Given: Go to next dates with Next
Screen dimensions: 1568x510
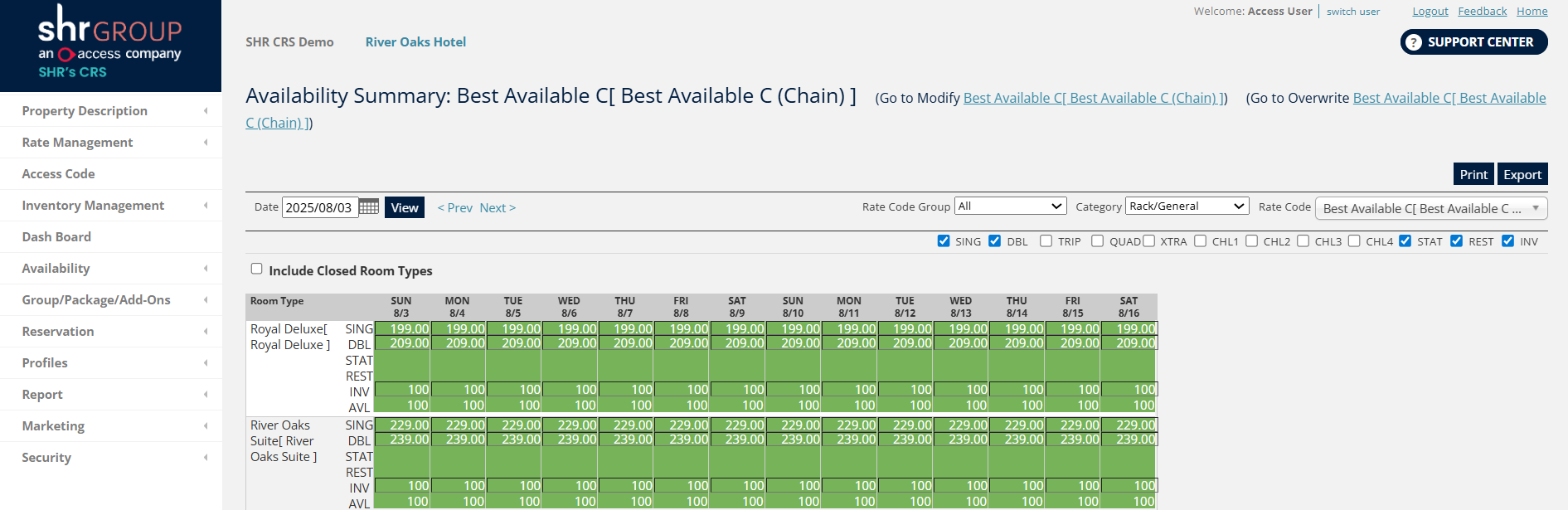Looking at the screenshot, I should coord(498,208).
